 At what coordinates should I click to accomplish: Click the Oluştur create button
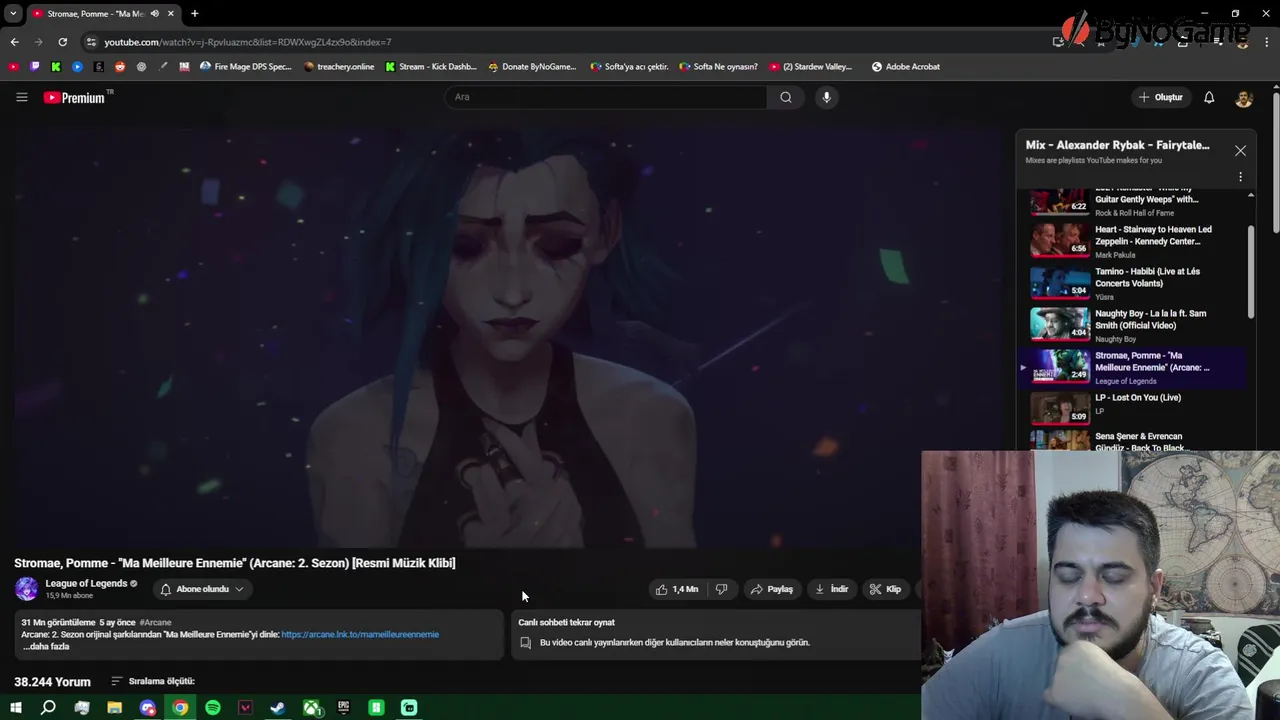[x=1160, y=97]
